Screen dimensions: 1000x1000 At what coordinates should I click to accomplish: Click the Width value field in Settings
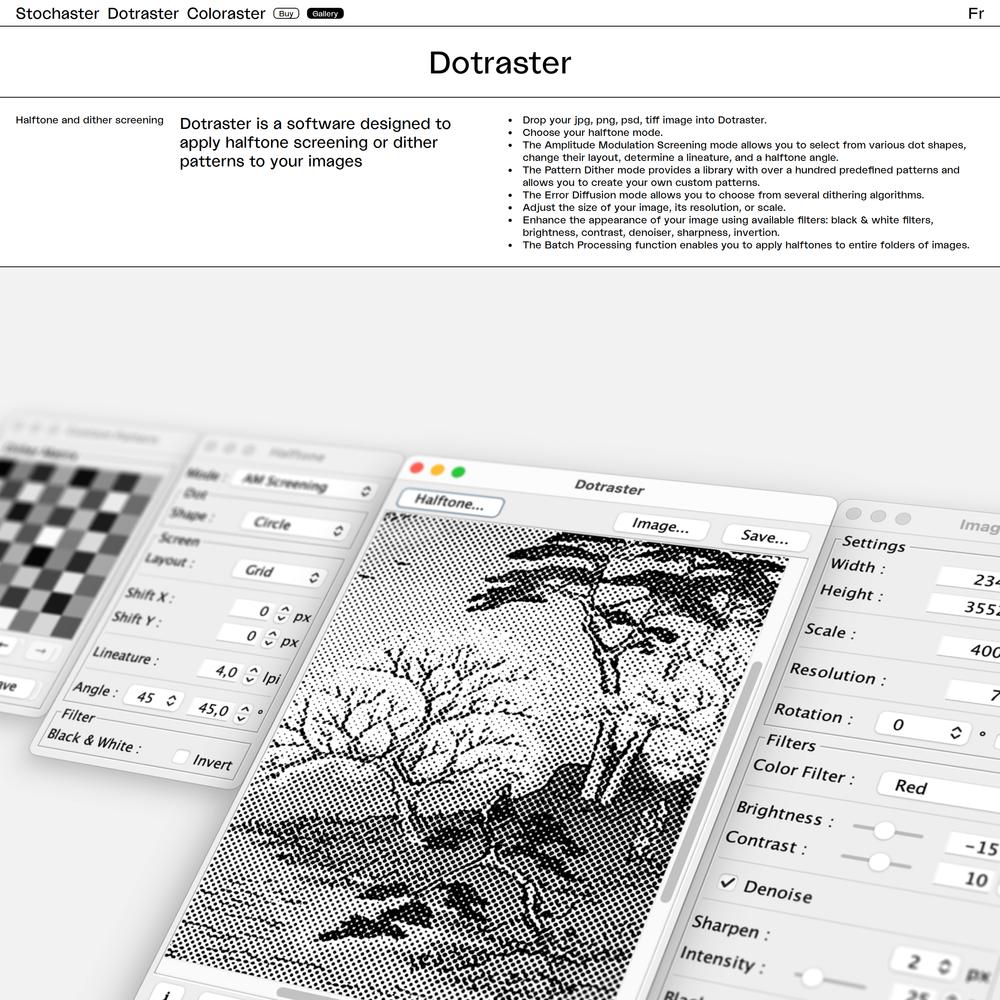click(x=969, y=579)
